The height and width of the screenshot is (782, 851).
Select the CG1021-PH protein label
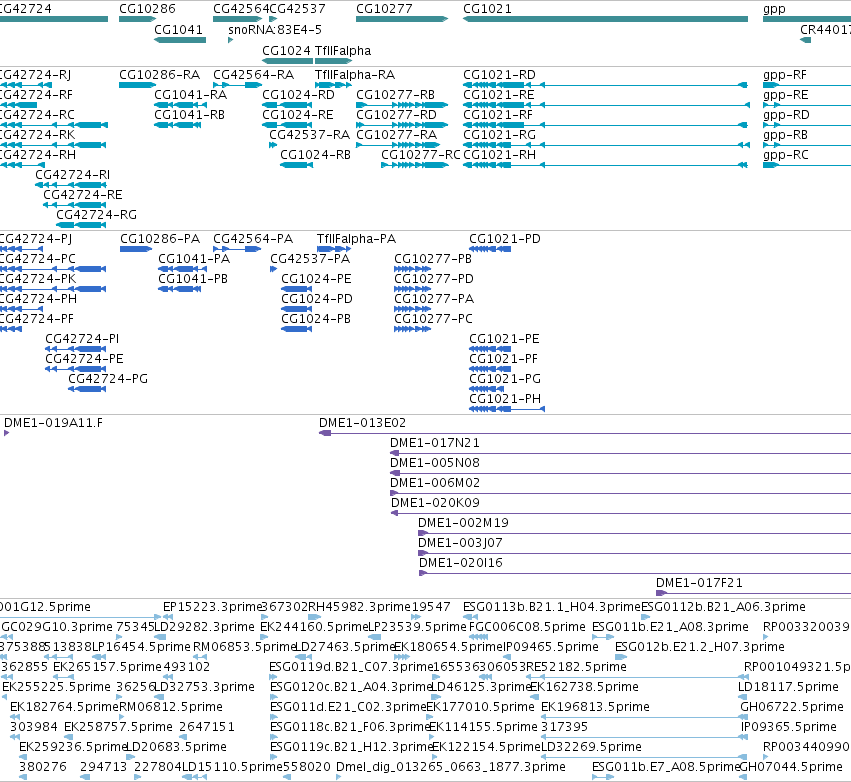click(x=505, y=399)
